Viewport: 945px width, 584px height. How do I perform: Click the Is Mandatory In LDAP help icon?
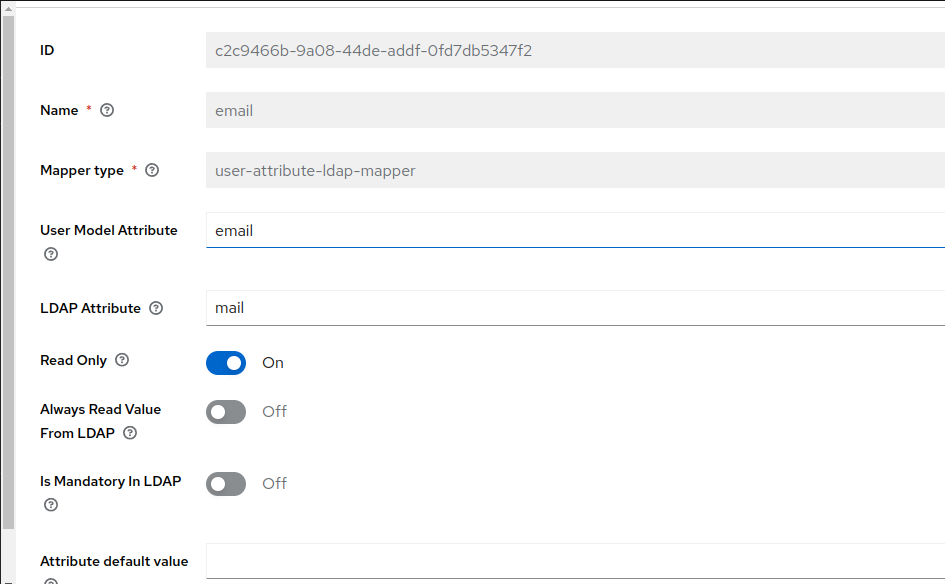(51, 505)
